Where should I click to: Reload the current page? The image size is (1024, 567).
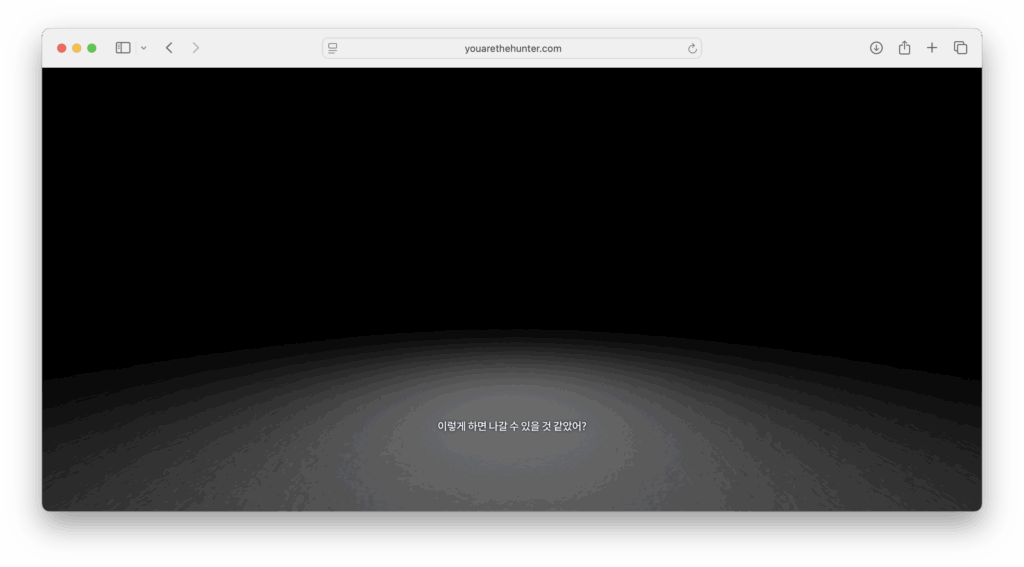click(x=692, y=48)
